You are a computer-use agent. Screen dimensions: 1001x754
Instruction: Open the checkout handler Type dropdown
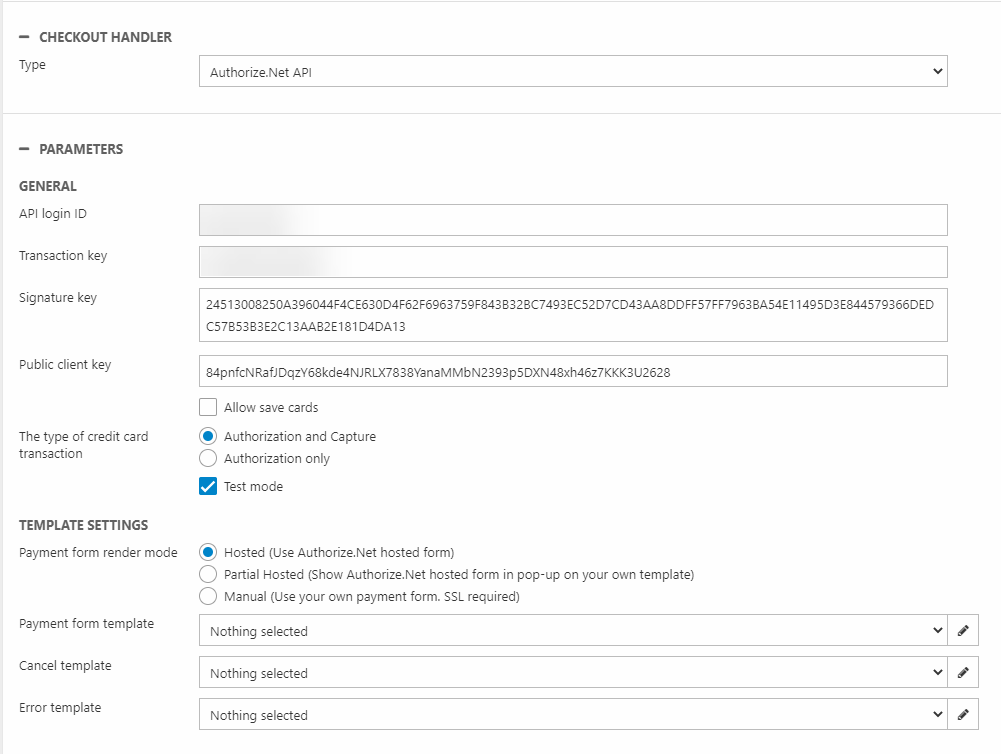click(x=572, y=72)
